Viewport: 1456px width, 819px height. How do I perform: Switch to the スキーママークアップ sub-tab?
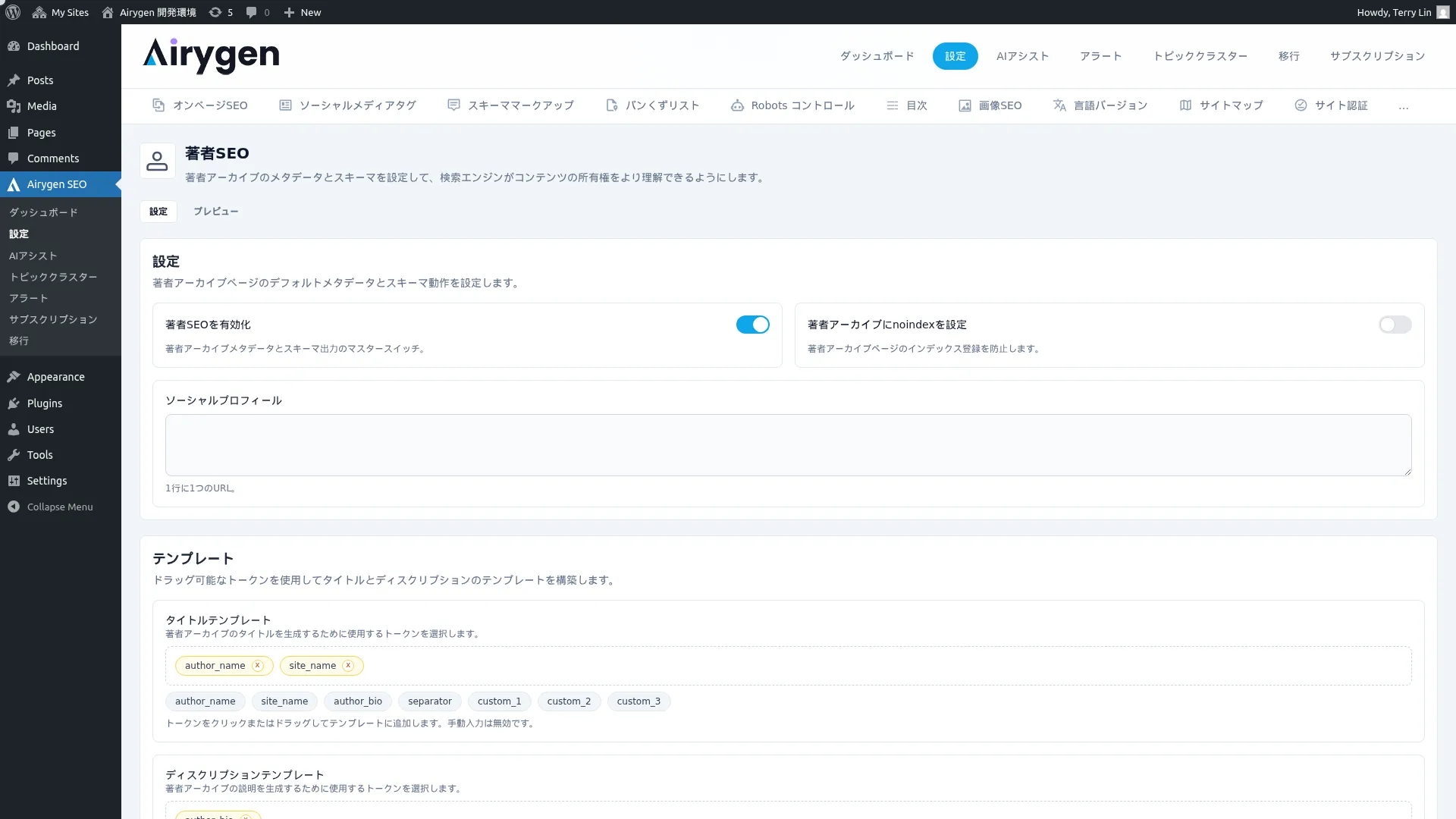click(511, 105)
